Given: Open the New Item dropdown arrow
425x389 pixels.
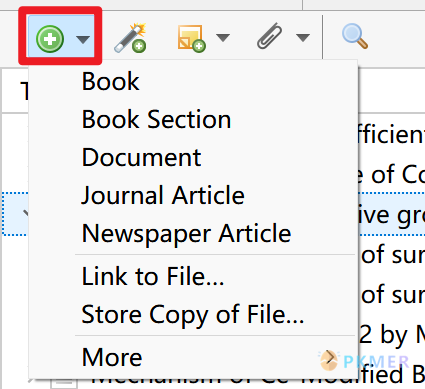Looking at the screenshot, I should coord(83,39).
